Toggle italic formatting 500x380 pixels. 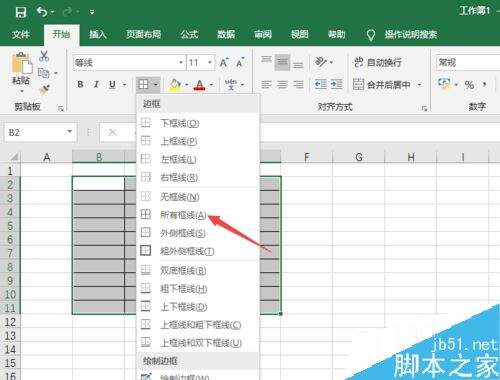[96, 84]
